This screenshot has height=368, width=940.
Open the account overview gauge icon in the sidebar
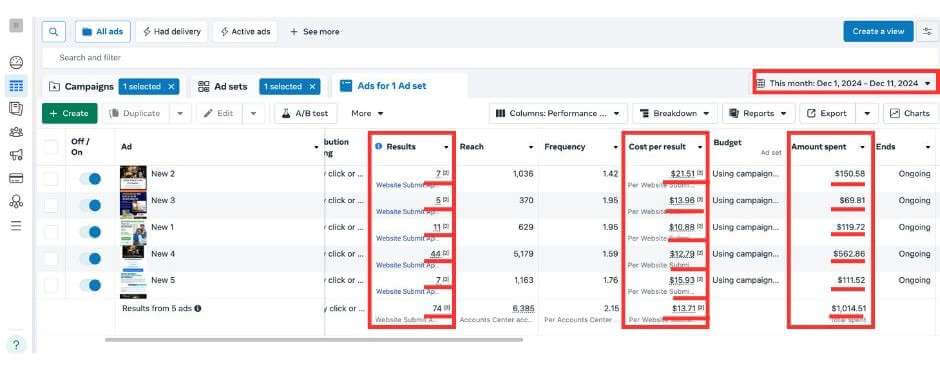[x=16, y=62]
